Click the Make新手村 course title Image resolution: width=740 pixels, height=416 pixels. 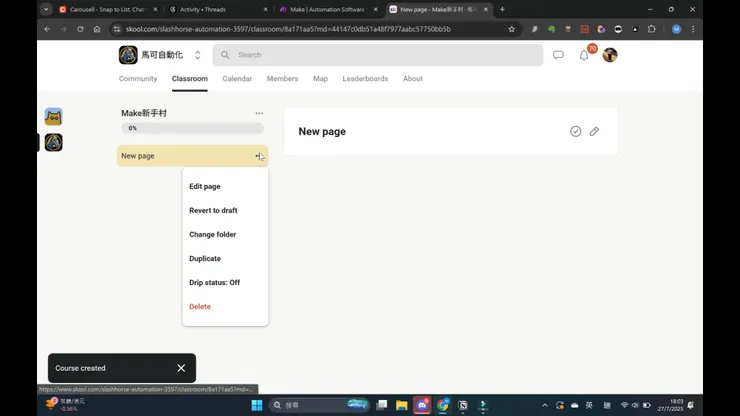(144, 113)
